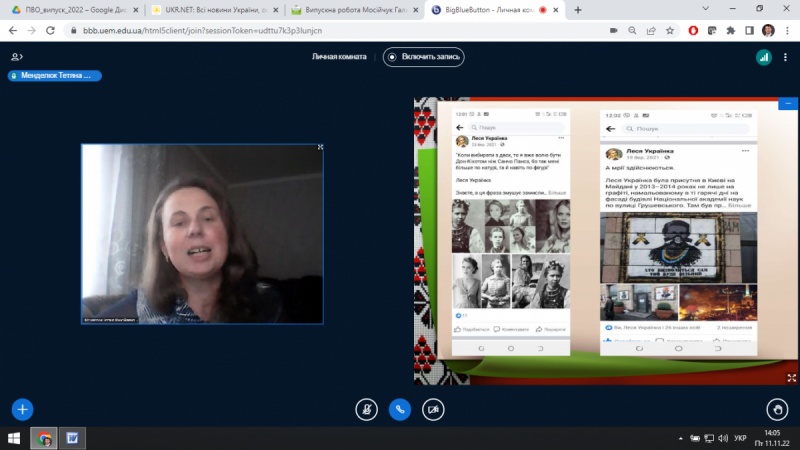Open Word from the Windows taskbar
Screen dimensions: 800x450
click(x=73, y=437)
